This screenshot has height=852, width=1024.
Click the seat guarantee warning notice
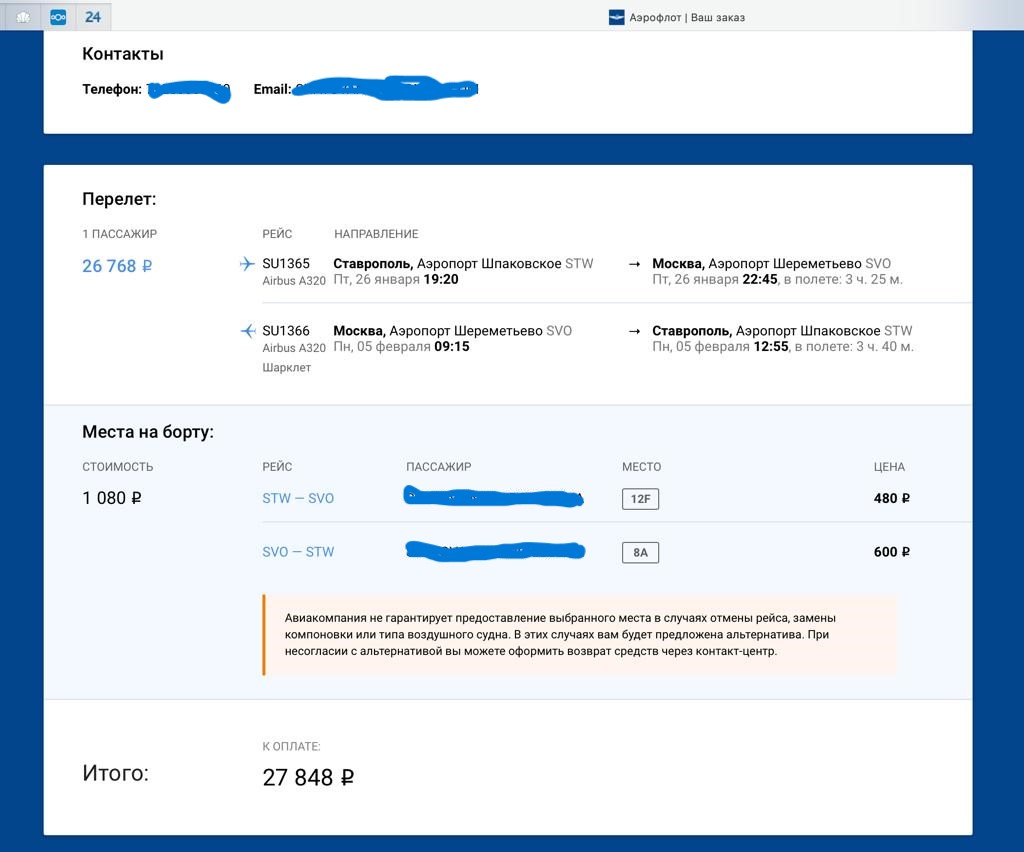[x=580, y=635]
